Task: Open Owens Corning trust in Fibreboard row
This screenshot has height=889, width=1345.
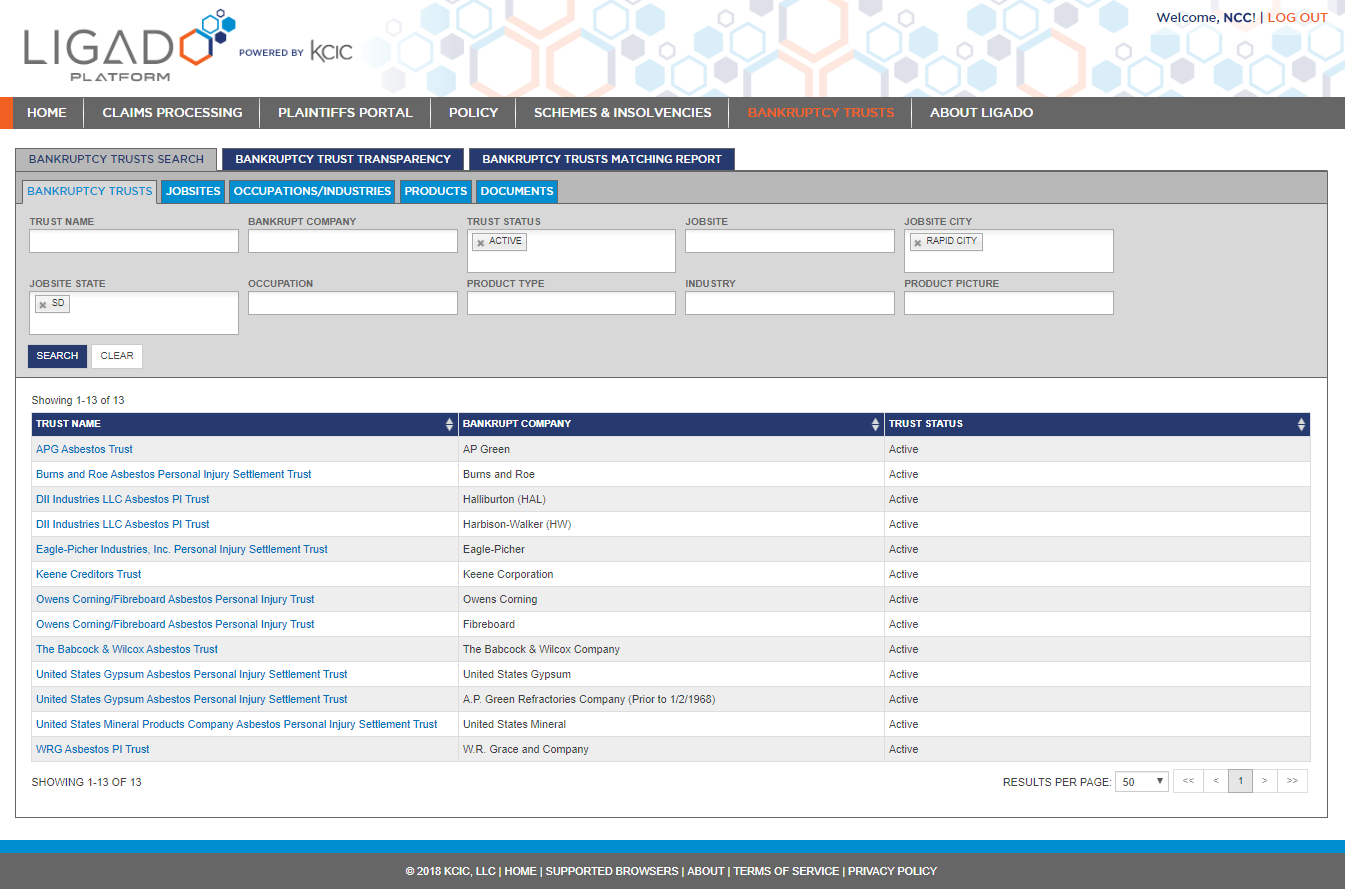Action: [175, 624]
